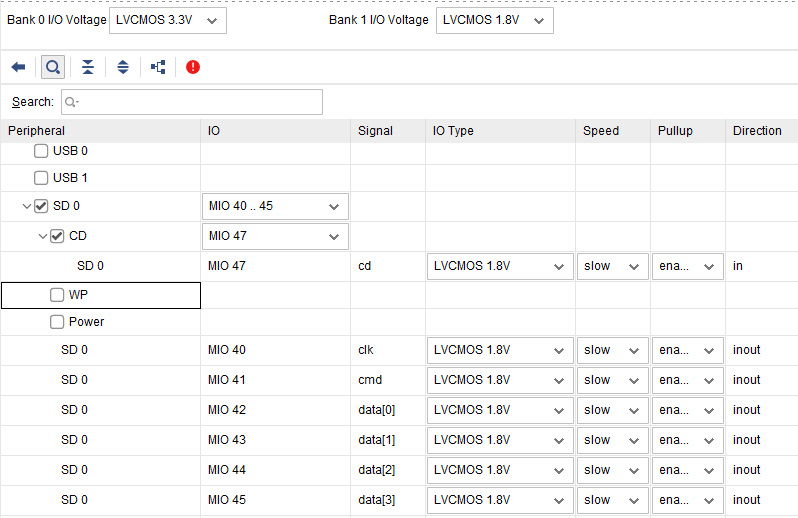This screenshot has height=518, width=798.
Task: Open Pullup dropdown for cmd signal
Action: tap(688, 381)
